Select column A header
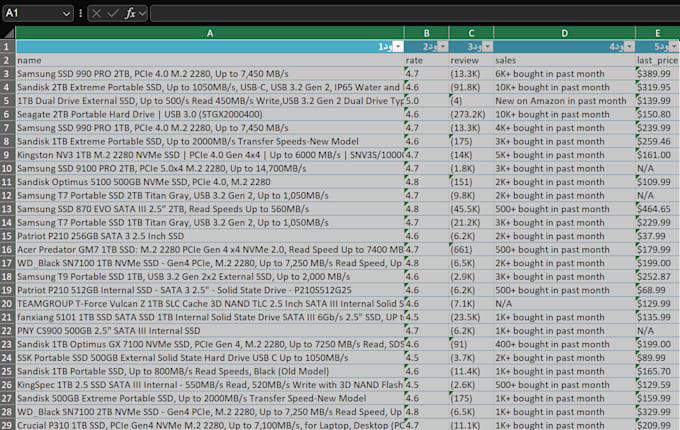Screen dimensions: 680x430 (x=210, y=33)
